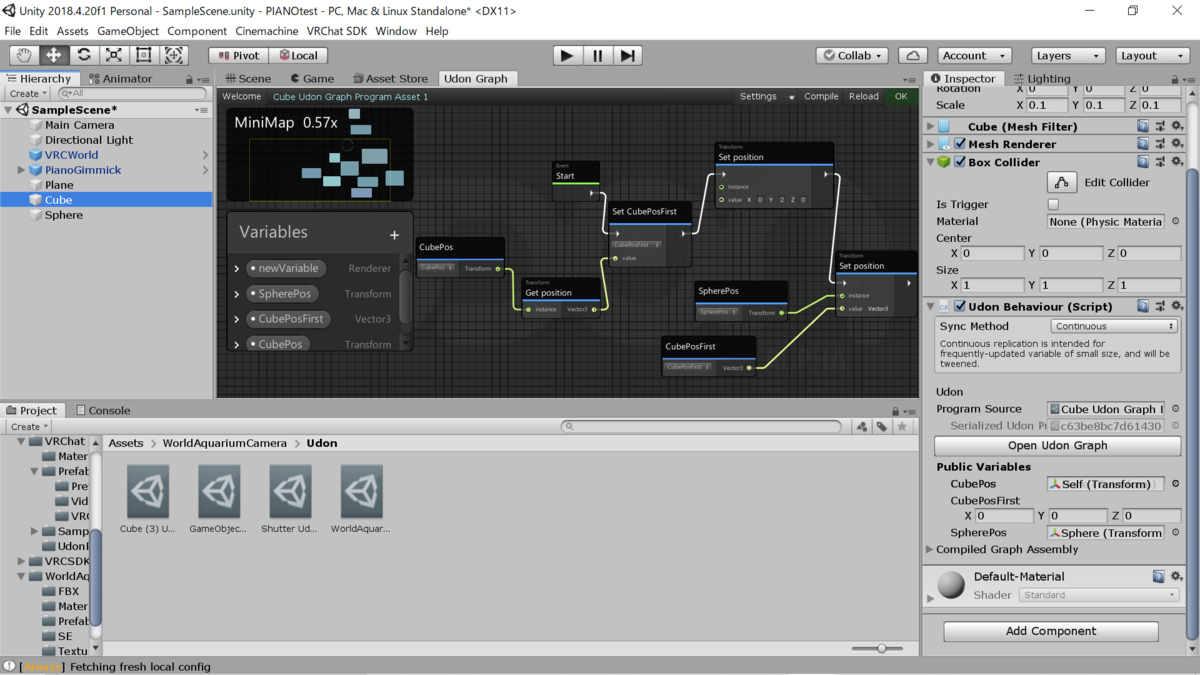This screenshot has width=1200, height=675.
Task: Open the Layout dropdown
Action: coord(1152,56)
